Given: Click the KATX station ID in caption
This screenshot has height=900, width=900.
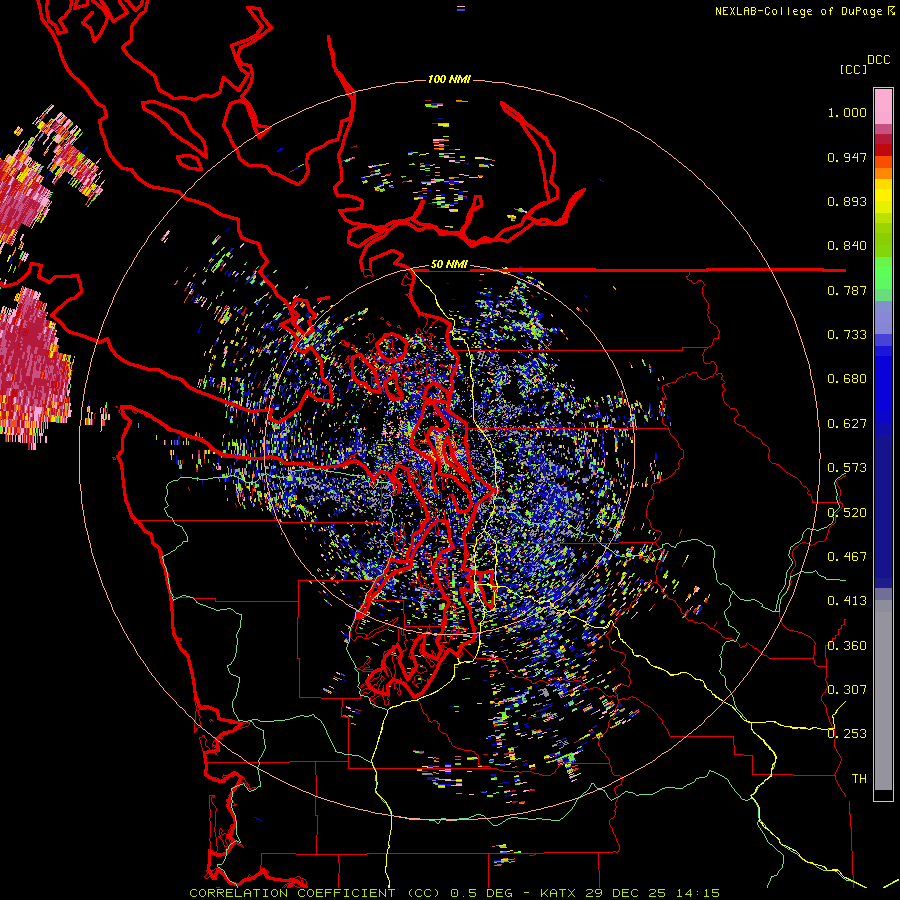Looking at the screenshot, I should 559,893.
